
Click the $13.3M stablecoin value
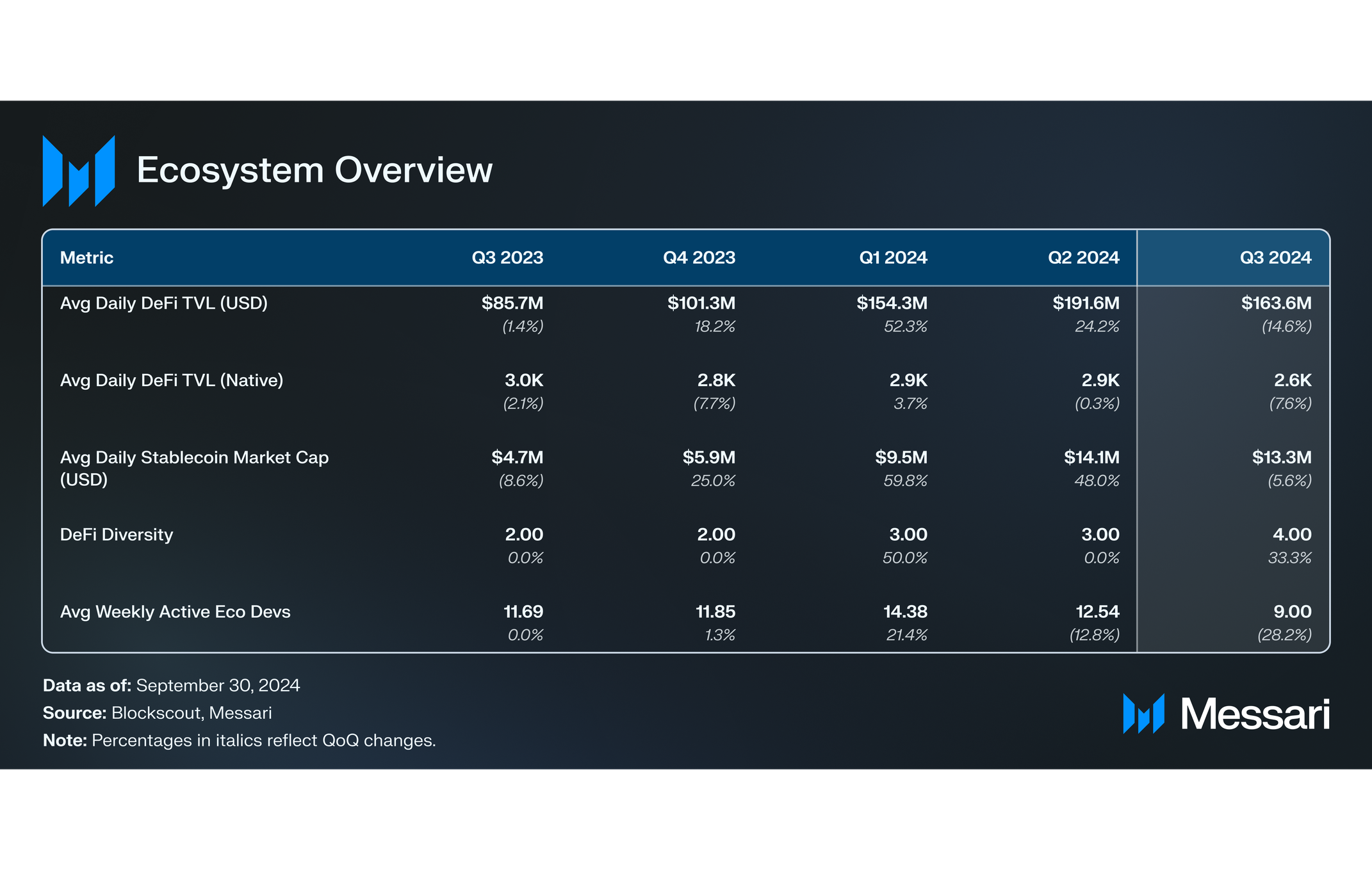[1282, 458]
